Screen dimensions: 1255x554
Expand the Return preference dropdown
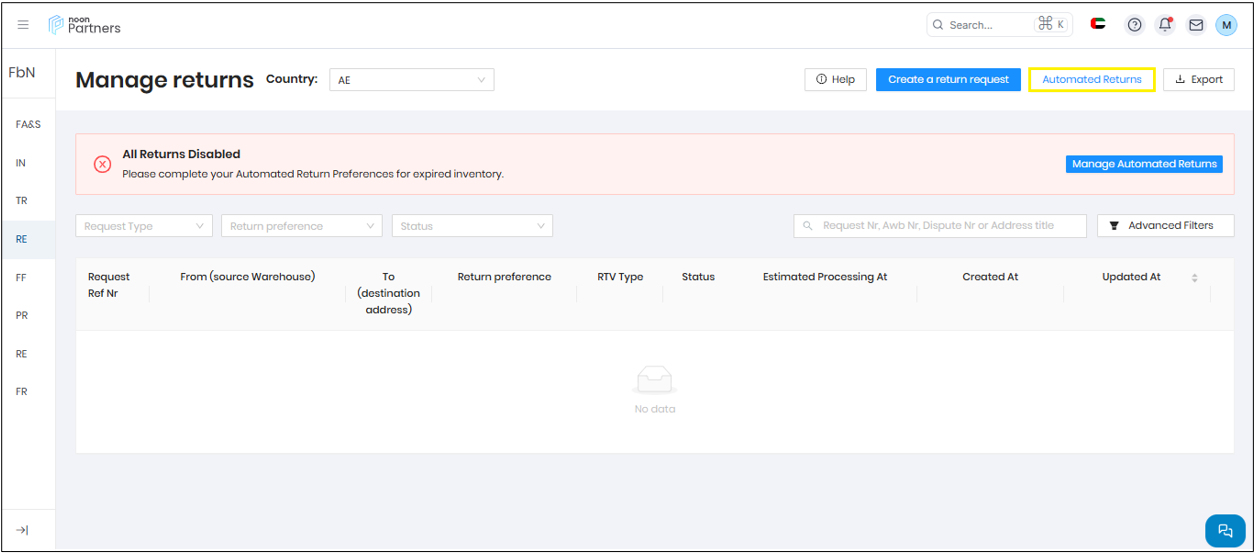tap(301, 226)
